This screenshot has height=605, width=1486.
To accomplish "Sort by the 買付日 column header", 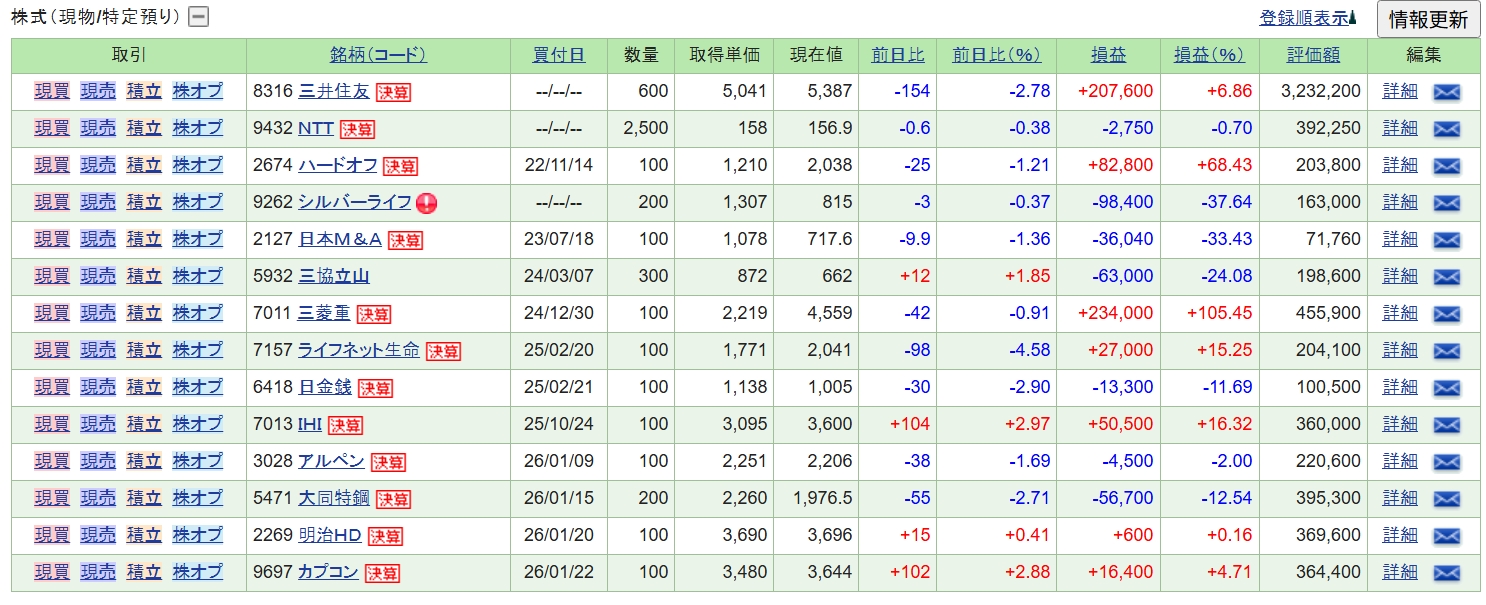I will point(559,55).
